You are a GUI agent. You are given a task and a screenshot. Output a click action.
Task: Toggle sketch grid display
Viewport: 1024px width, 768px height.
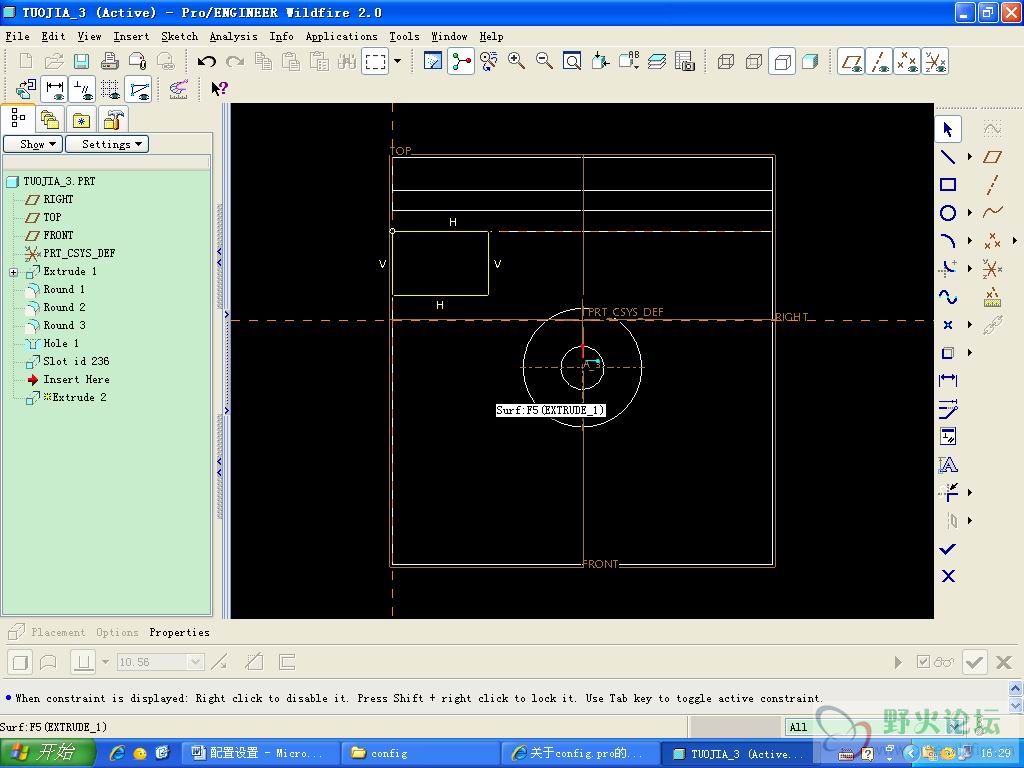pos(110,88)
